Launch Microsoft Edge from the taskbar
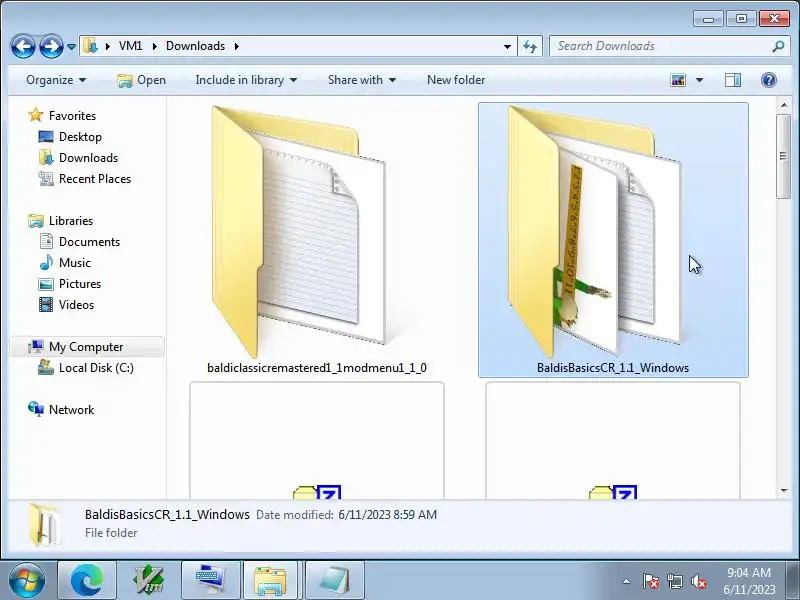800x600 pixels. point(87,581)
